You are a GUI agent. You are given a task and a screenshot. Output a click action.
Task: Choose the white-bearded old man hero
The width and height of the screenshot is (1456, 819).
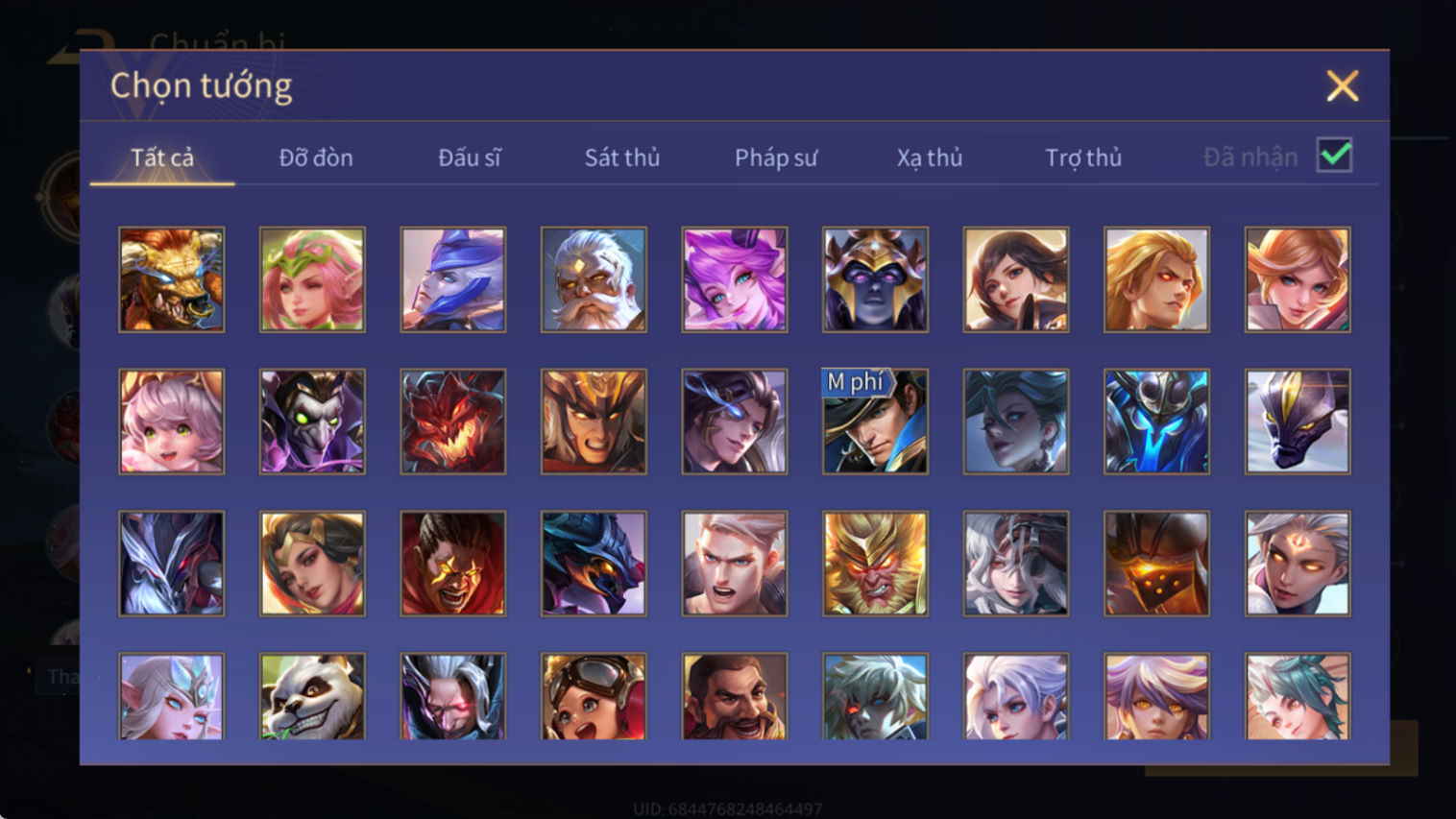point(594,279)
